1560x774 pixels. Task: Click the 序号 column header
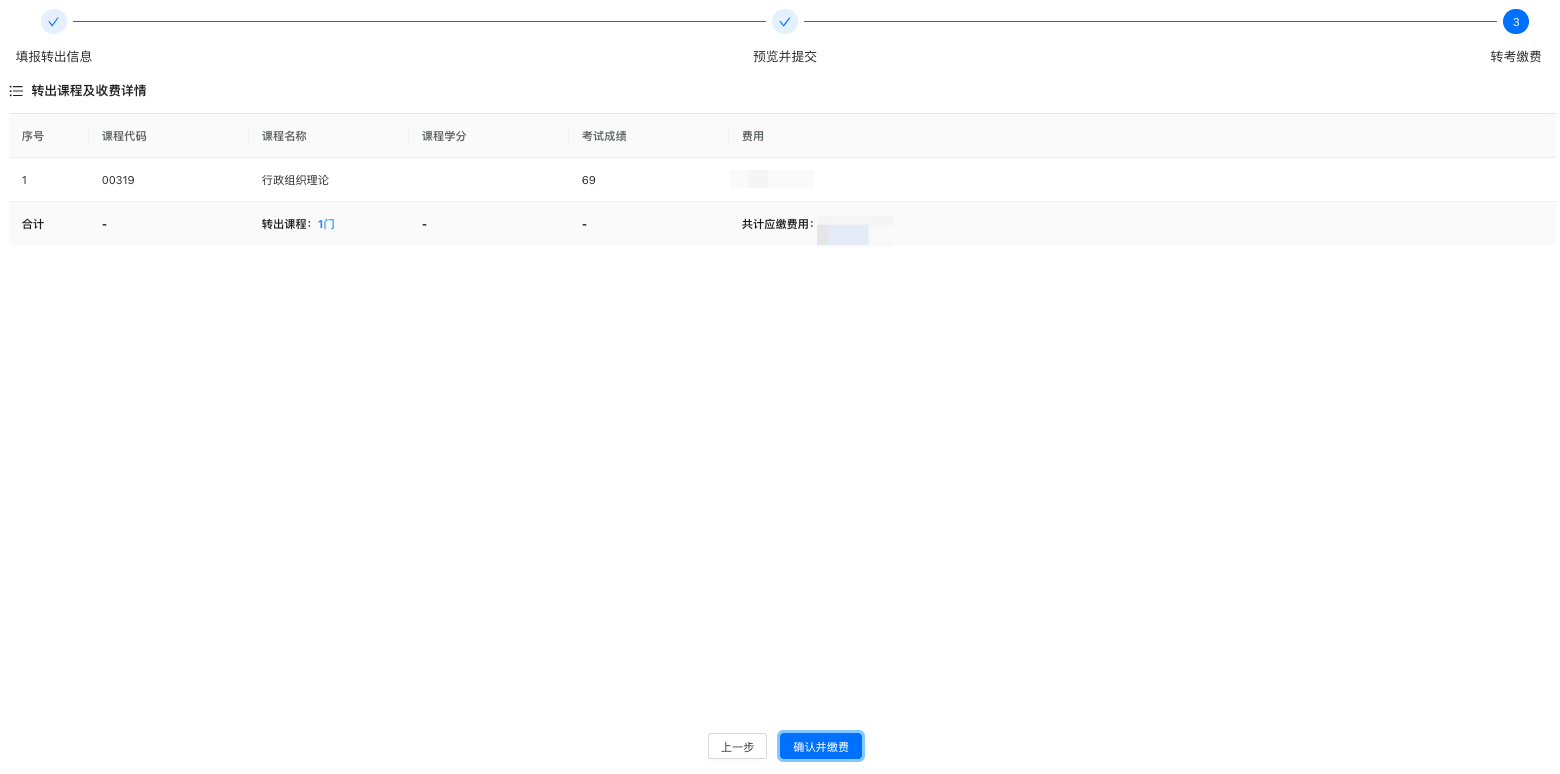pyautogui.click(x=33, y=136)
